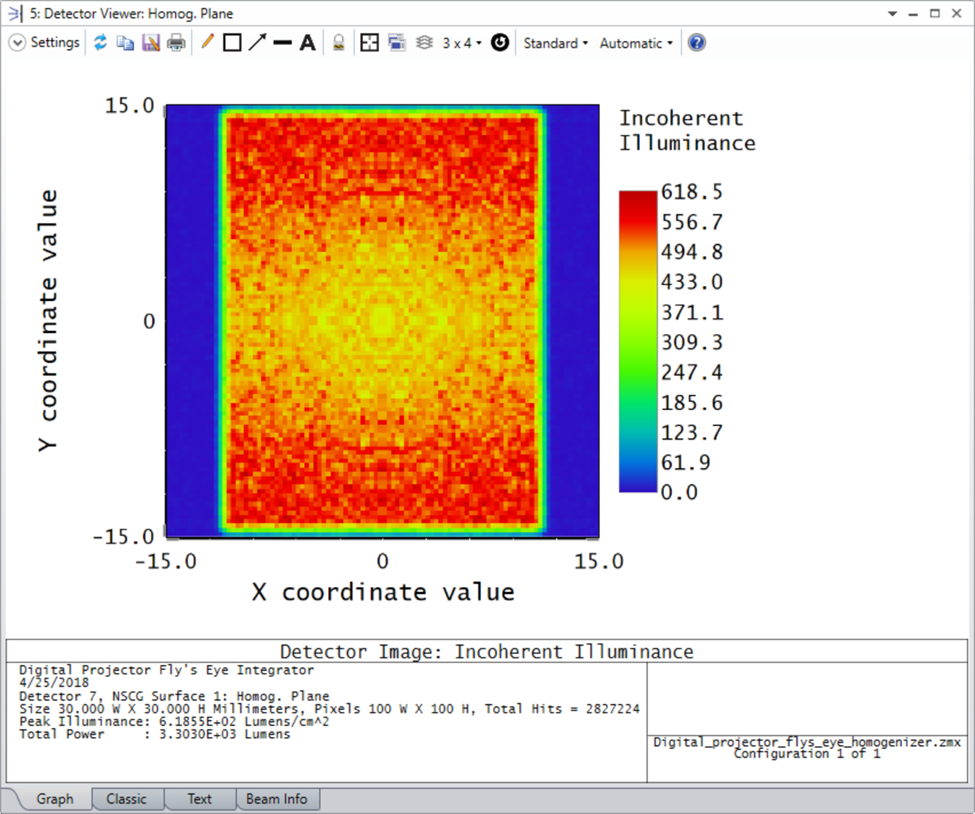Open the Settings panel expander
Screen dimensions: 975x814
click(x=17, y=42)
